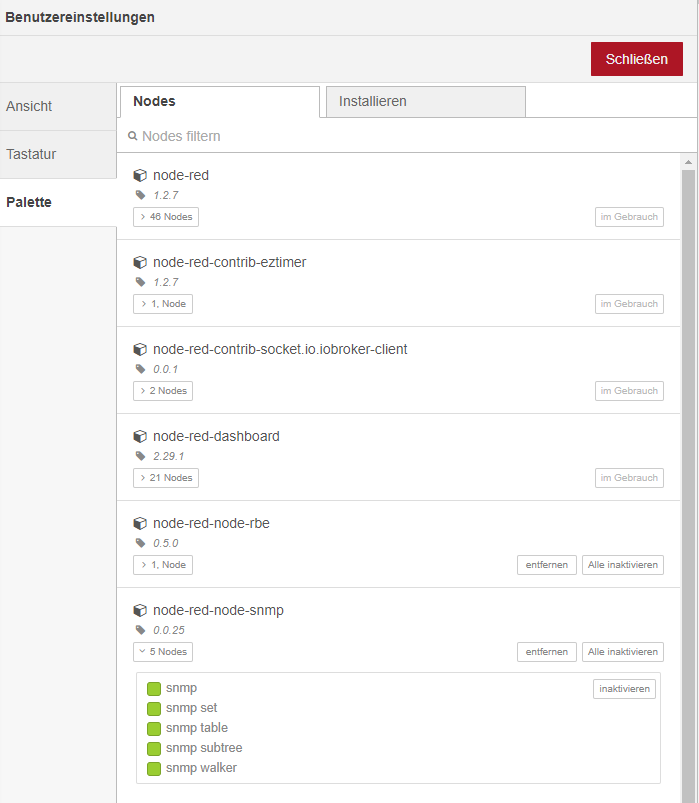
Task: Open the Tastatur settings section
Action: (58, 154)
